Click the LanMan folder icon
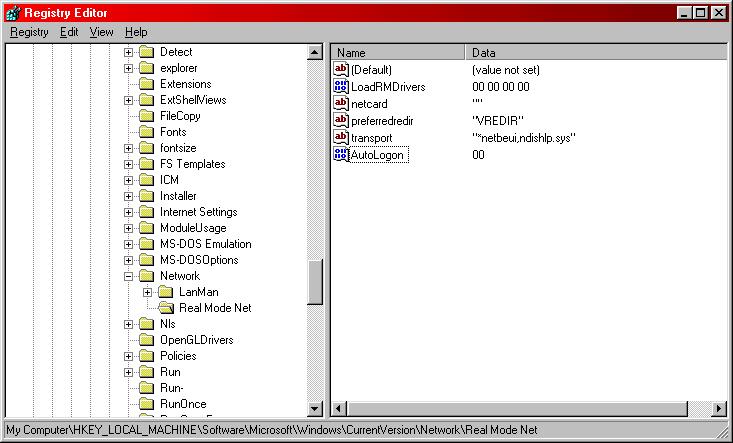The width and height of the screenshot is (733, 443). 166,292
